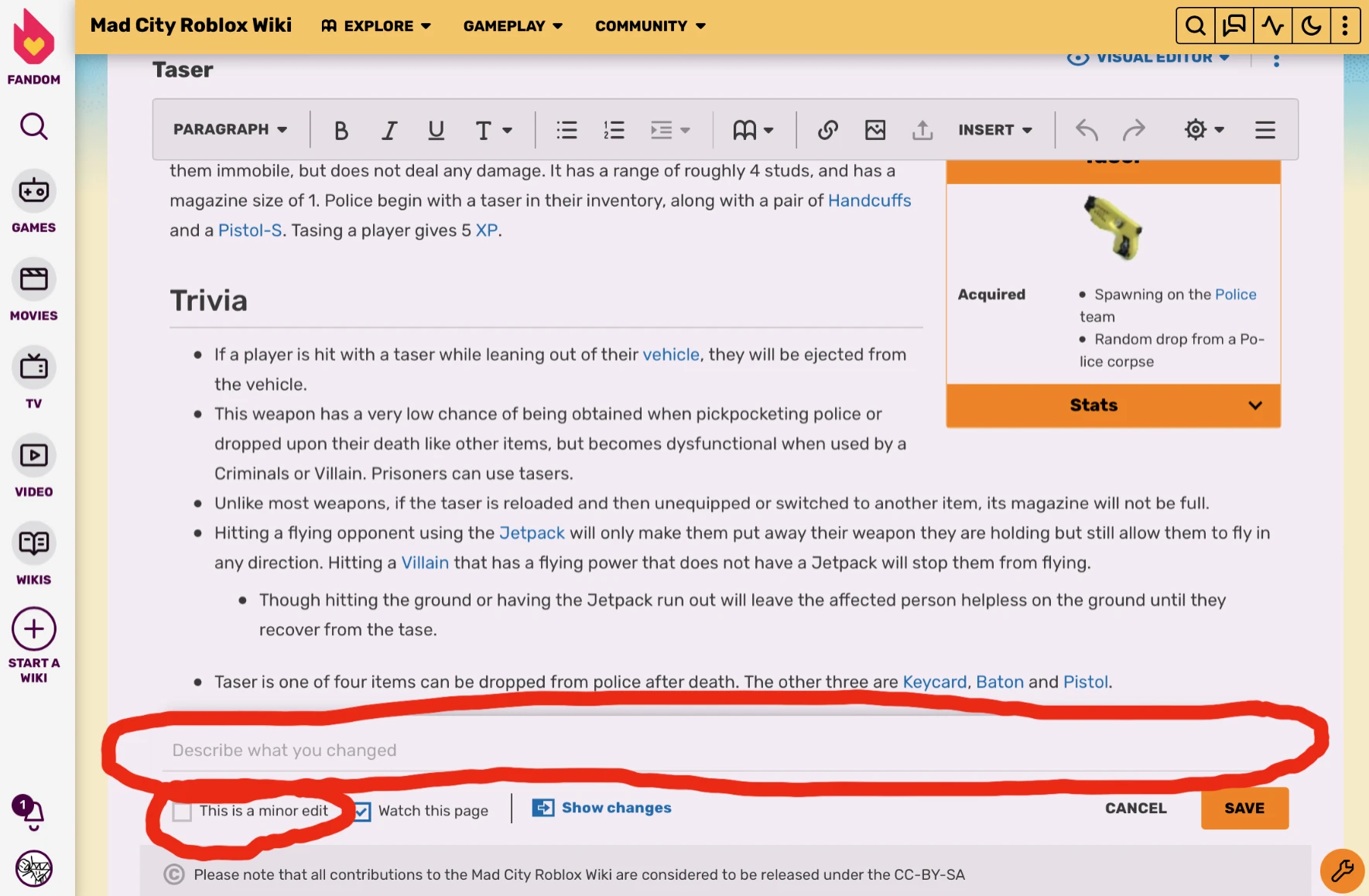1369x896 pixels.
Task: Click the Cancel button
Action: [1135, 809]
